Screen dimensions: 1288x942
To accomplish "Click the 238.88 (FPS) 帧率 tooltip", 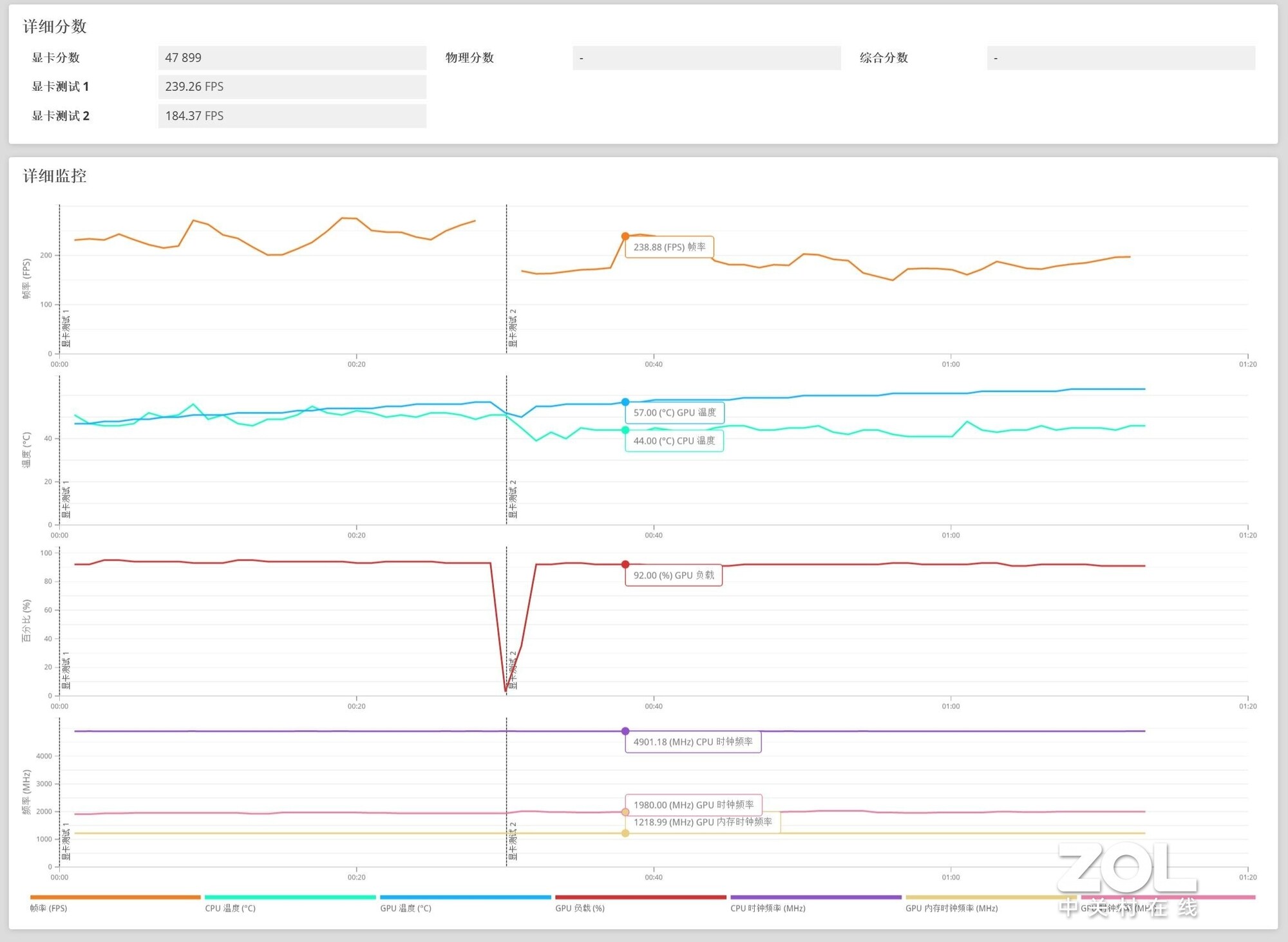I will 669,247.
